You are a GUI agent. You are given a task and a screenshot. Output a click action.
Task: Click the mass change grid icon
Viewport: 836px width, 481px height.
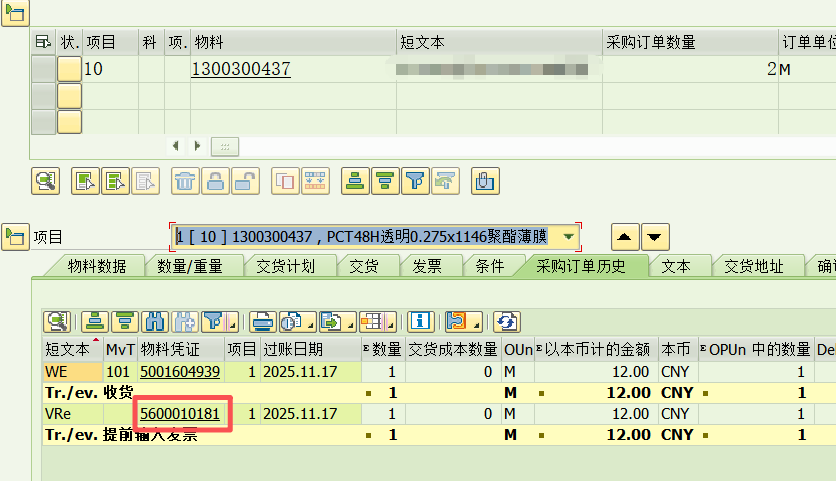pyautogui.click(x=315, y=181)
